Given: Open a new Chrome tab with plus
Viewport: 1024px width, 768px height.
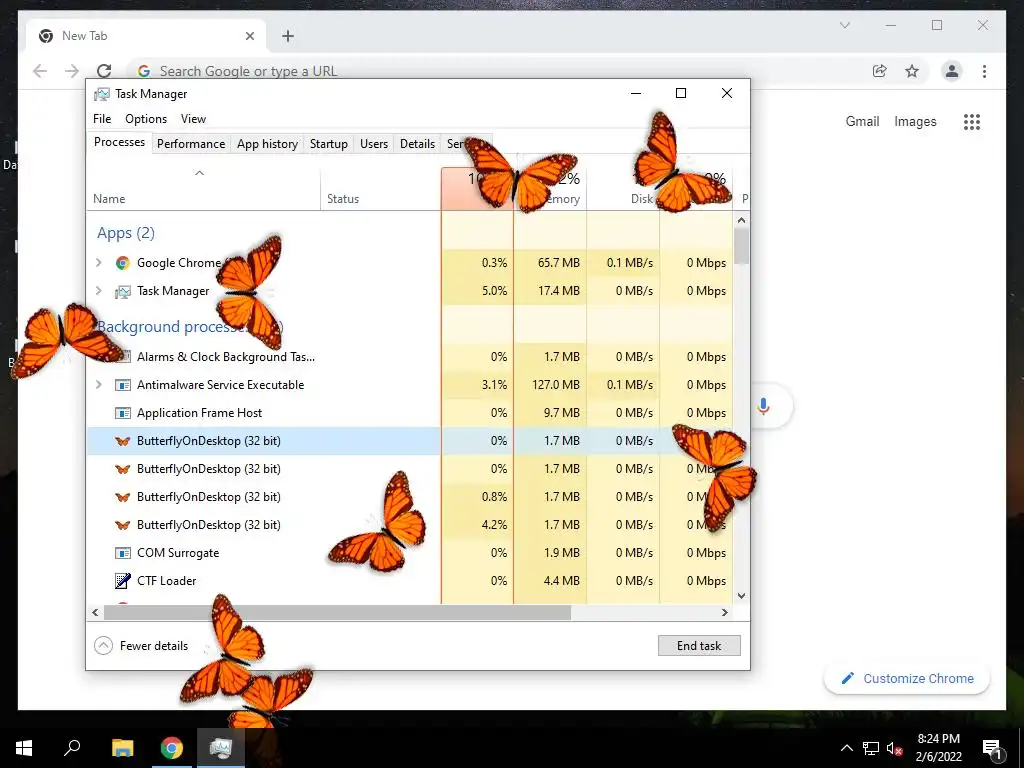Looking at the screenshot, I should 288,36.
